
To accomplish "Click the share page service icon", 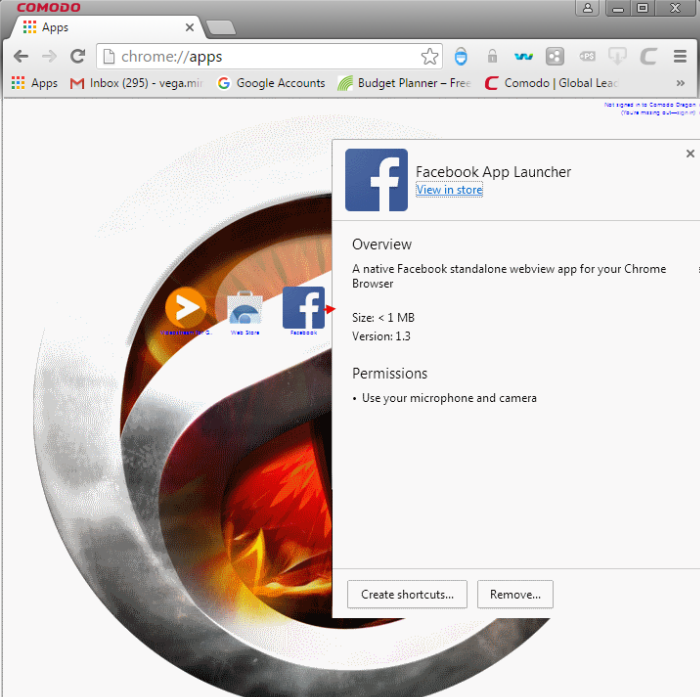I will point(554,57).
